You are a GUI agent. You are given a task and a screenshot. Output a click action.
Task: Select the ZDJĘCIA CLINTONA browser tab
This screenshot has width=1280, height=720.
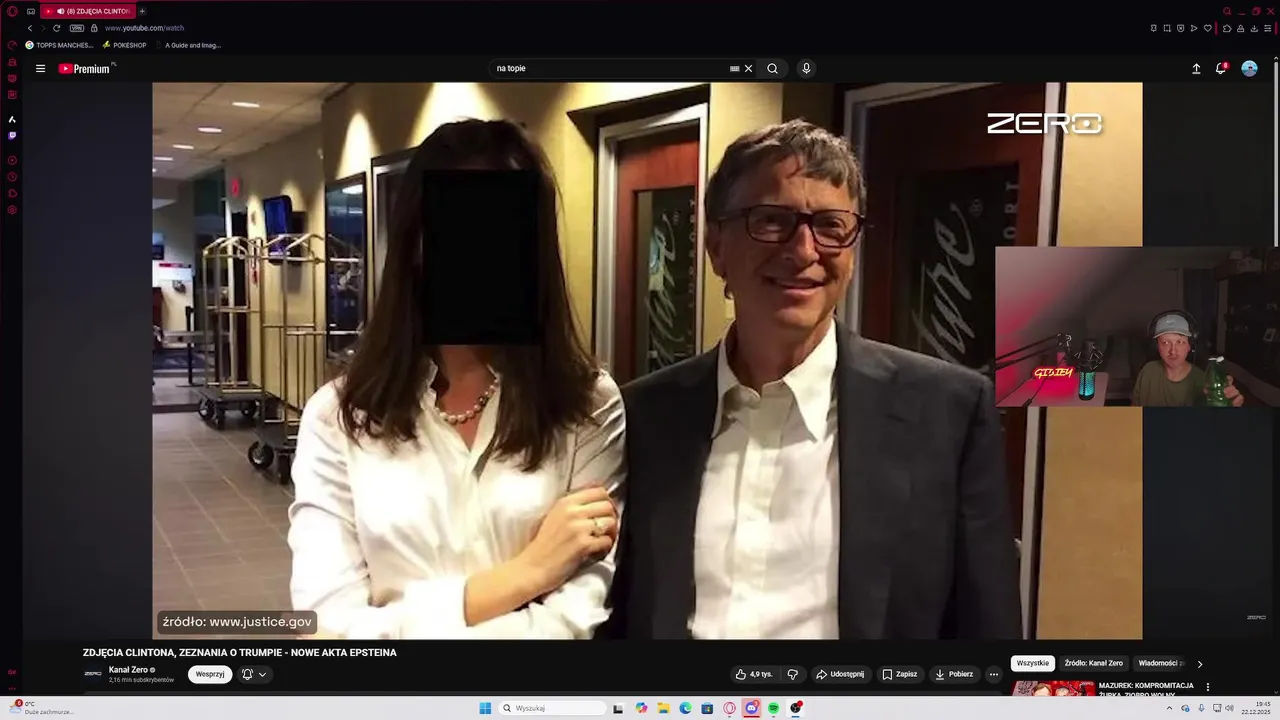[86, 11]
